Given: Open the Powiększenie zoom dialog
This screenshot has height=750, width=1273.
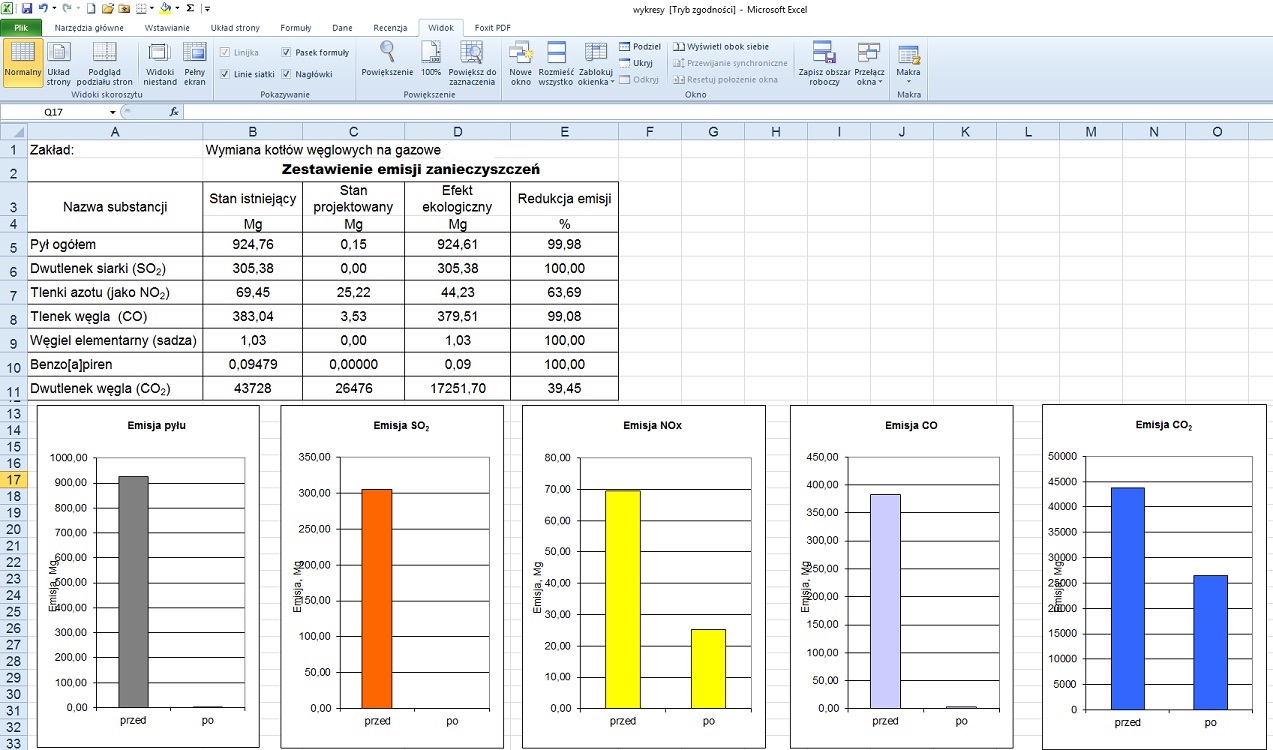Looking at the screenshot, I should tap(387, 60).
